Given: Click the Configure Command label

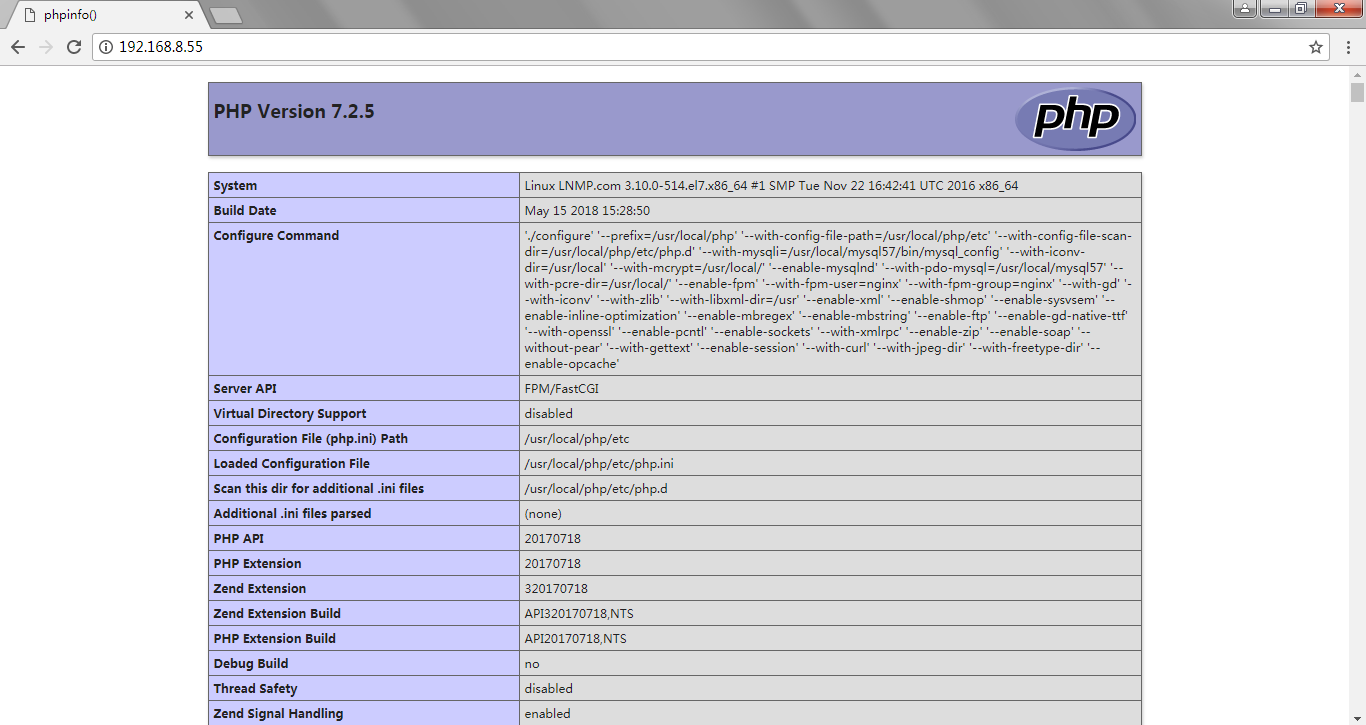Looking at the screenshot, I should tap(276, 236).
